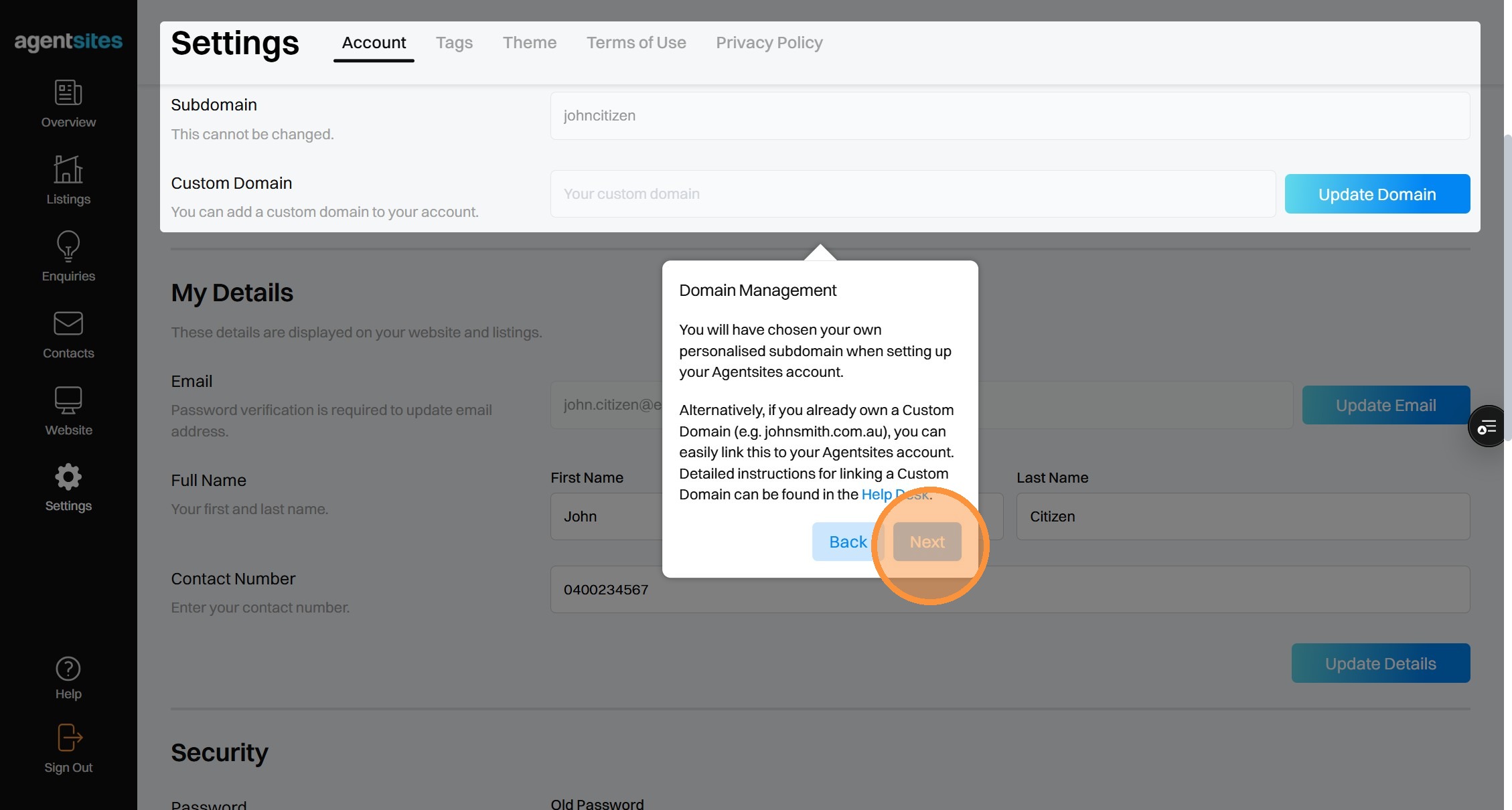Open the Website monitor icon
Screen dimensions: 1512x810
click(68, 401)
